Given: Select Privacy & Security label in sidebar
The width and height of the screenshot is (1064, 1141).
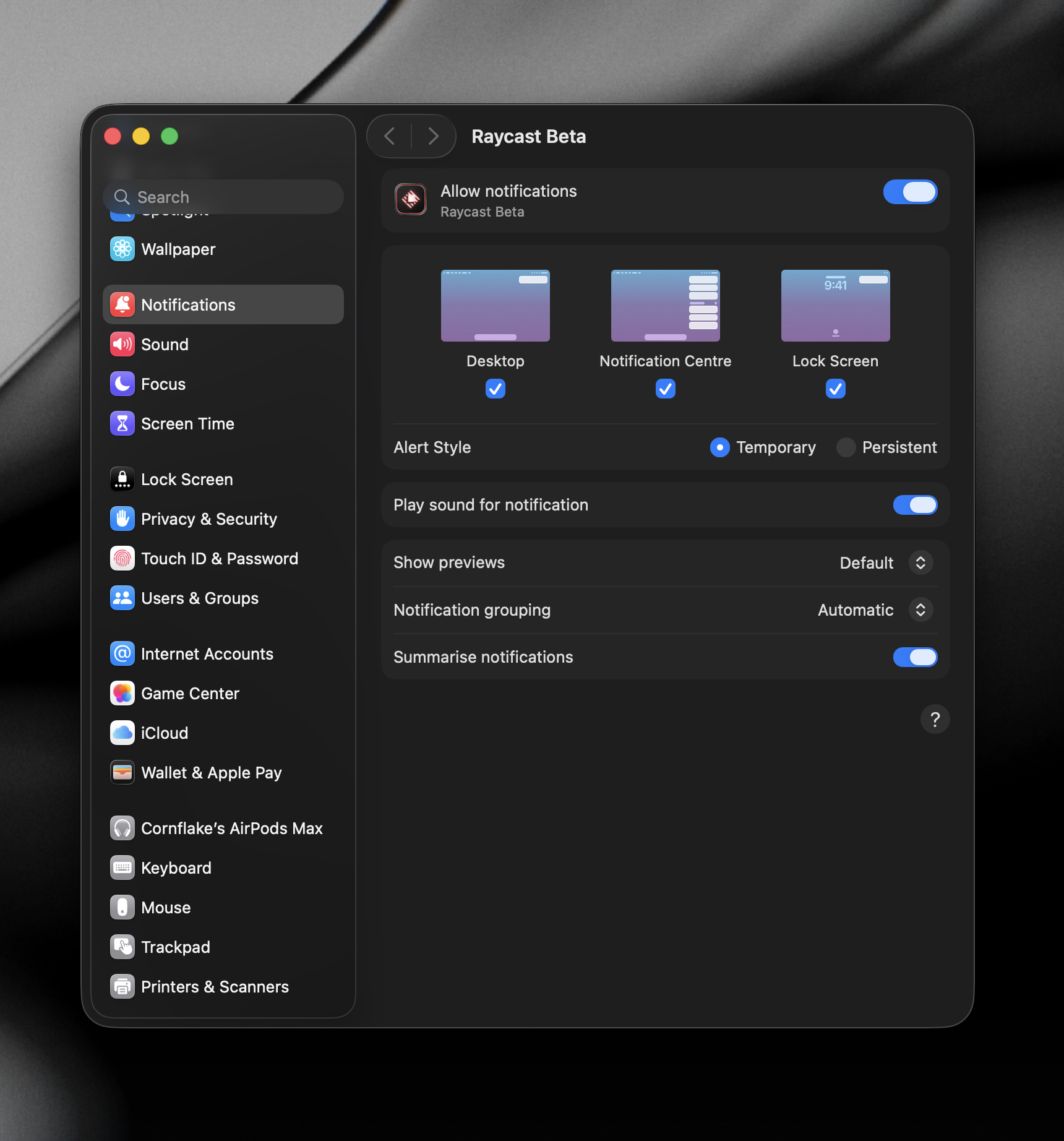Looking at the screenshot, I should pos(209,519).
